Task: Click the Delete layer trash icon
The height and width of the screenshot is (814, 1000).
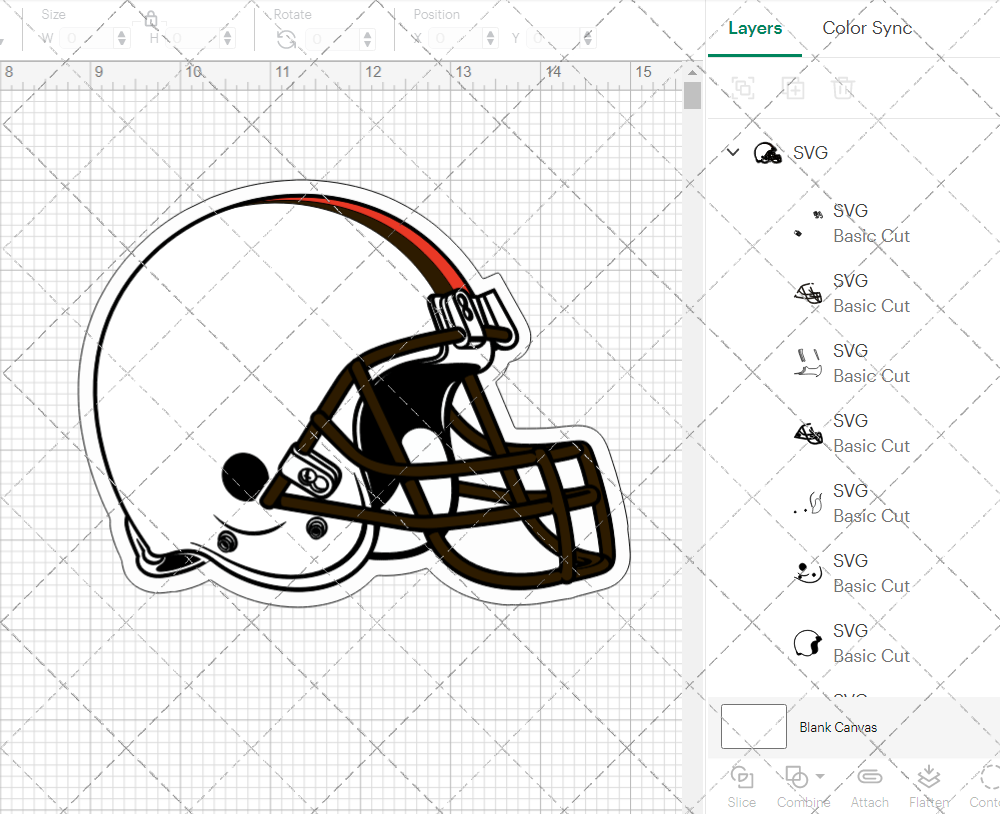Action: [x=843, y=87]
